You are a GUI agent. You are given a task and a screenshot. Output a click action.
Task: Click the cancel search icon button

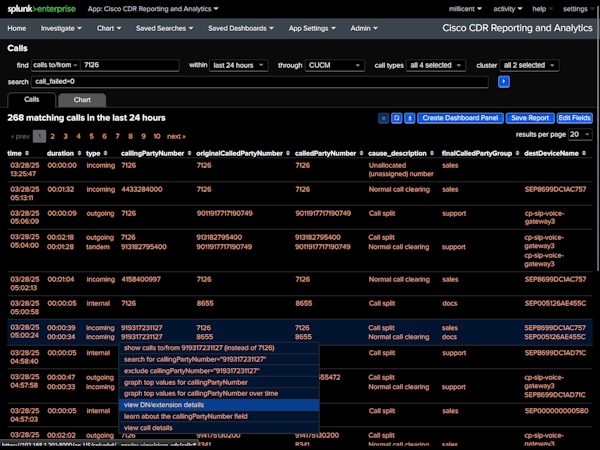point(383,118)
